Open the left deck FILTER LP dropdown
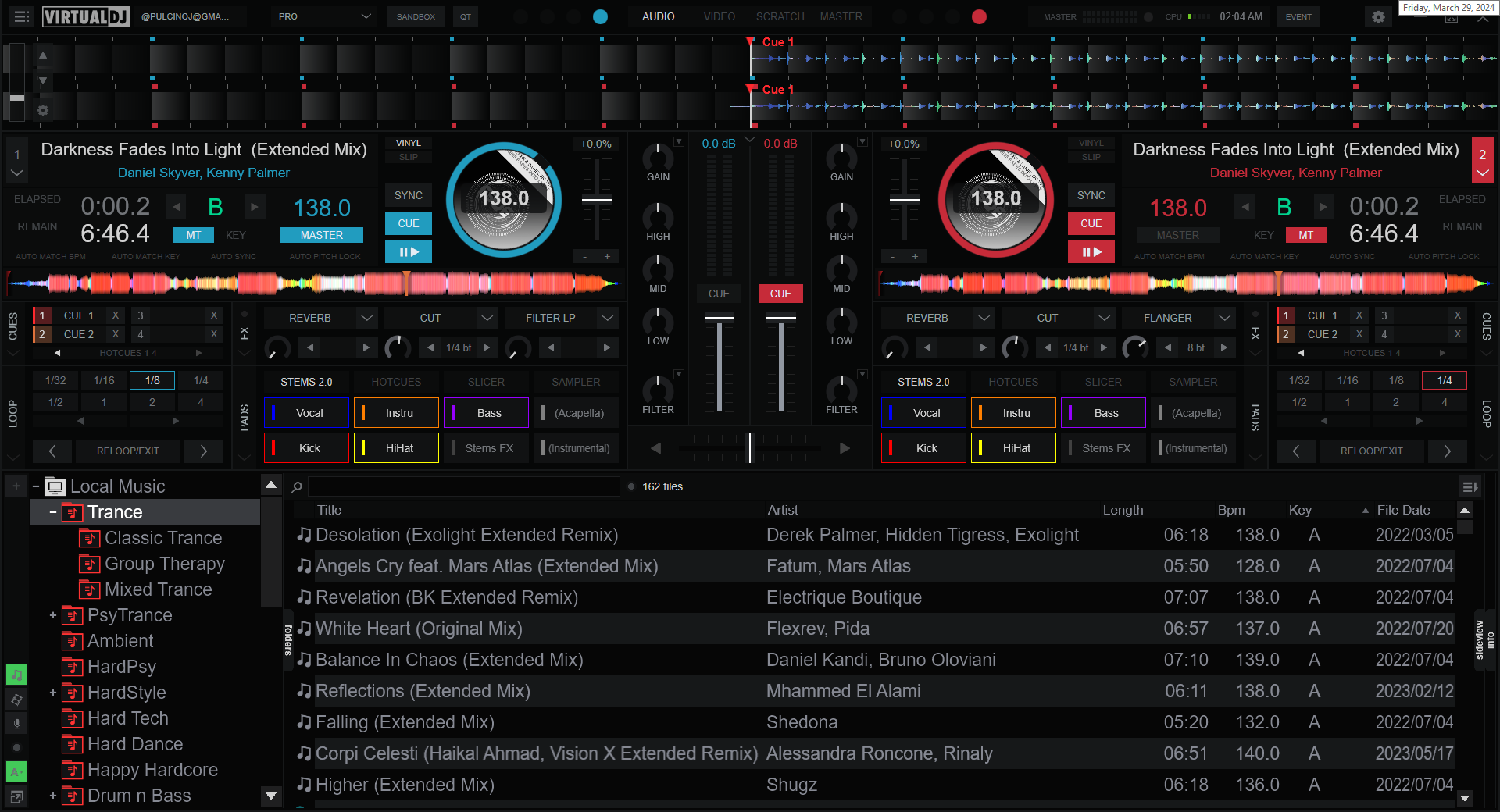 click(x=607, y=318)
